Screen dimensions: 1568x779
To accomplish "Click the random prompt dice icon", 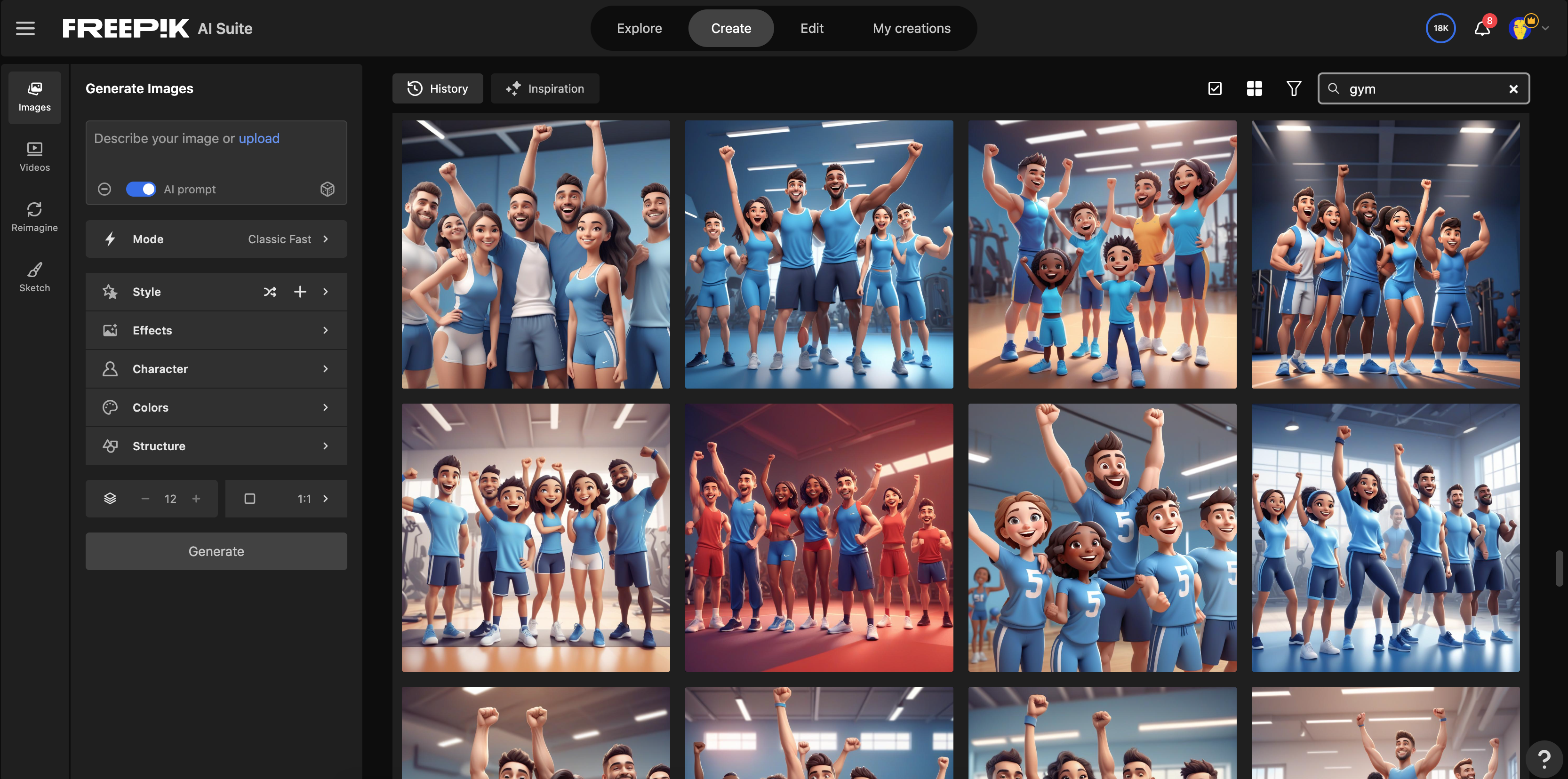I will (328, 189).
